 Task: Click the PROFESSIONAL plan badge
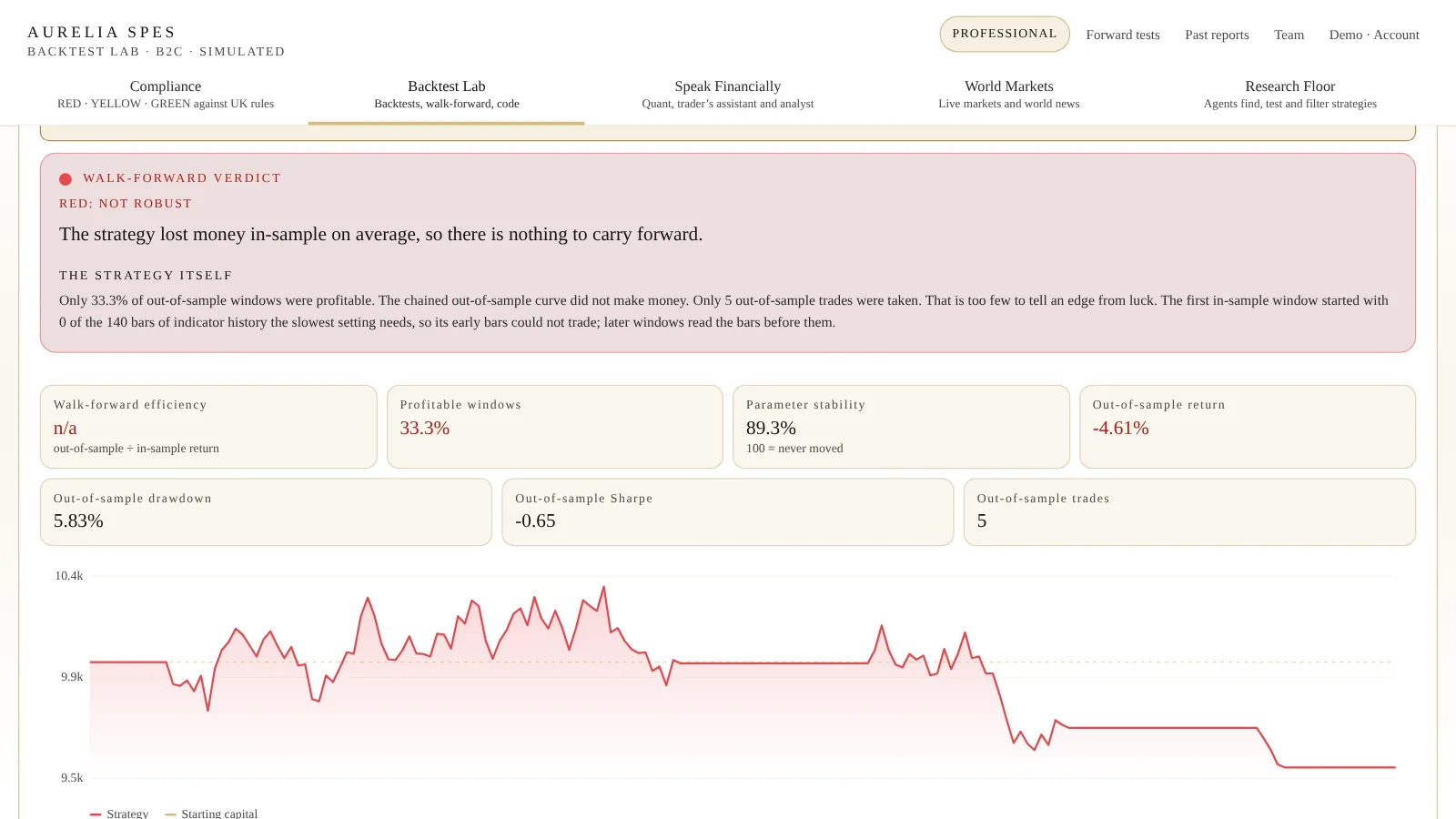point(1005,34)
